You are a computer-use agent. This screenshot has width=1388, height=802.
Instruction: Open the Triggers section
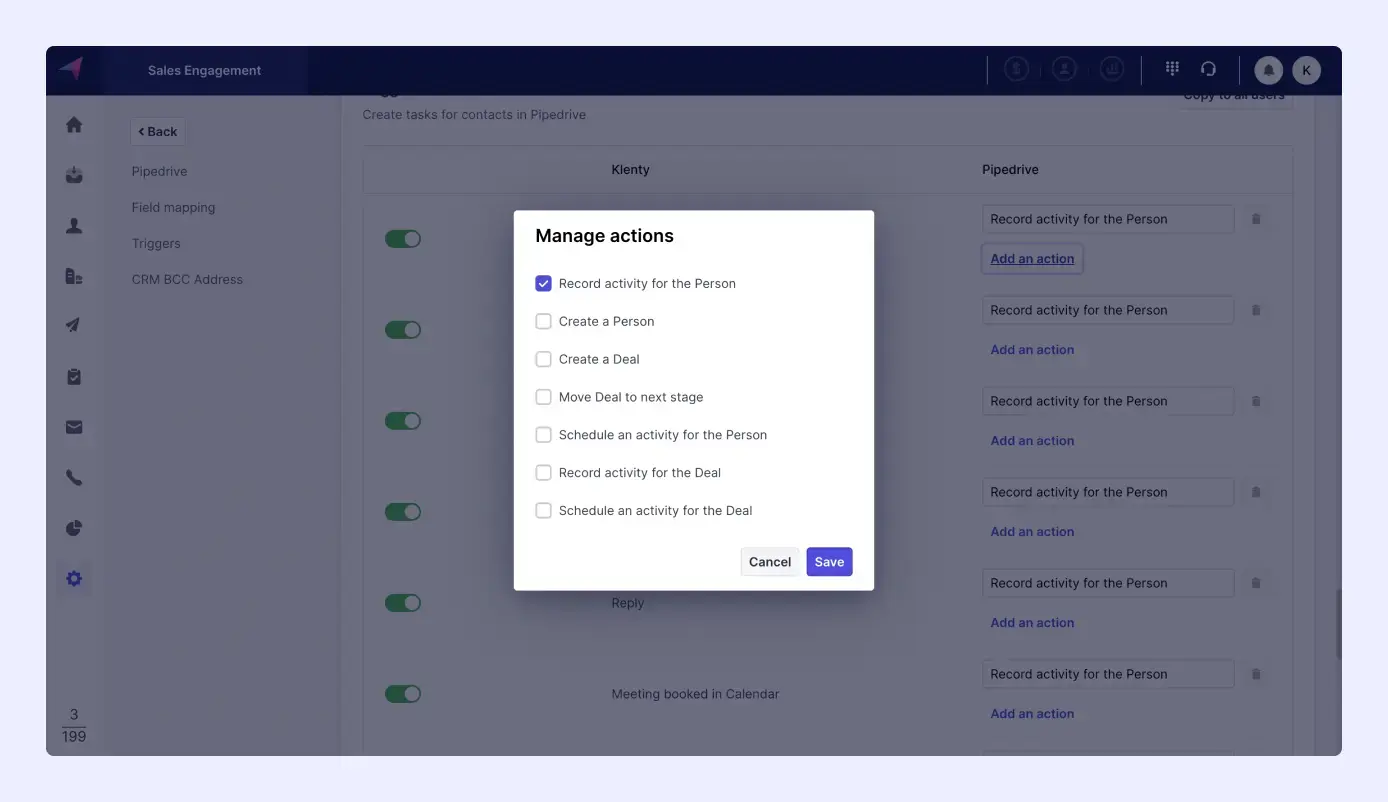pos(156,243)
